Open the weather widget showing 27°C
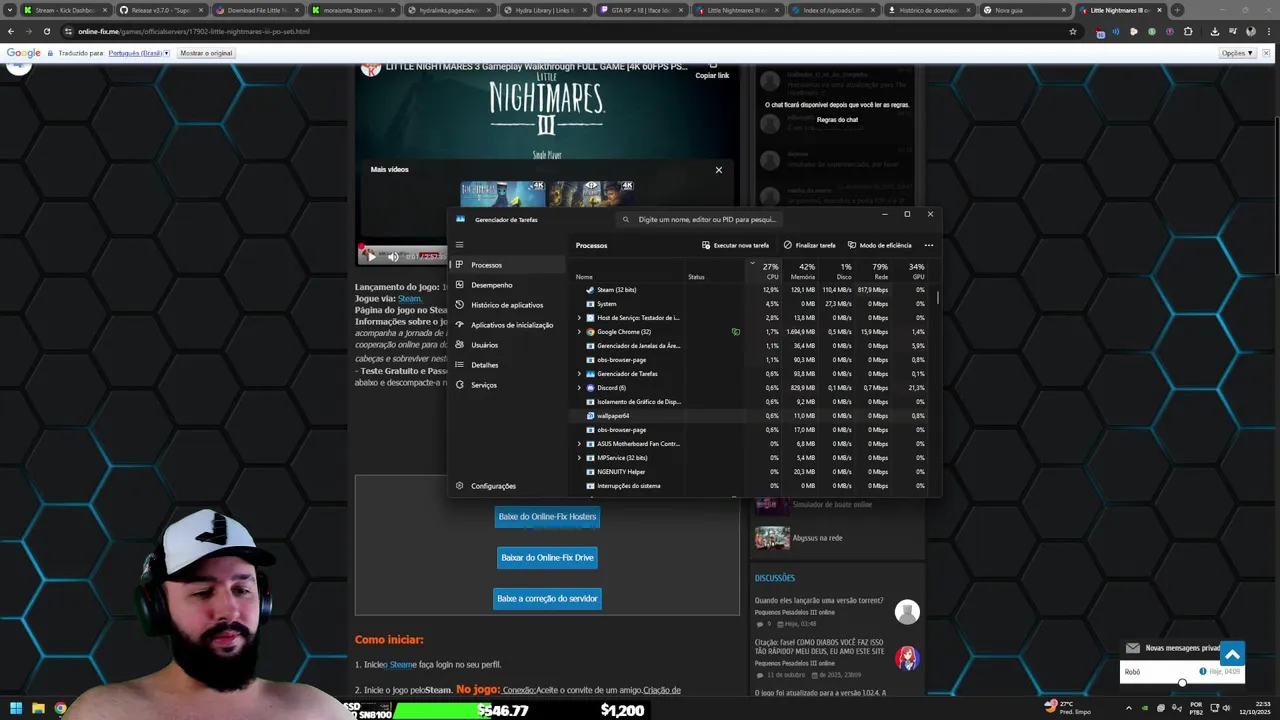Image resolution: width=1280 pixels, height=720 pixels. pyautogui.click(x=1067, y=708)
